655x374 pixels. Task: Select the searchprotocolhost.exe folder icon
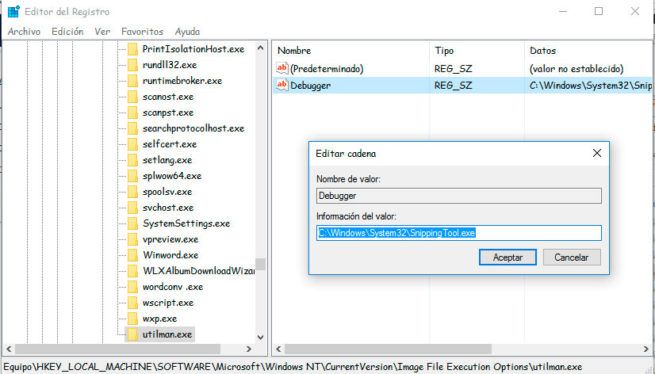pos(133,129)
